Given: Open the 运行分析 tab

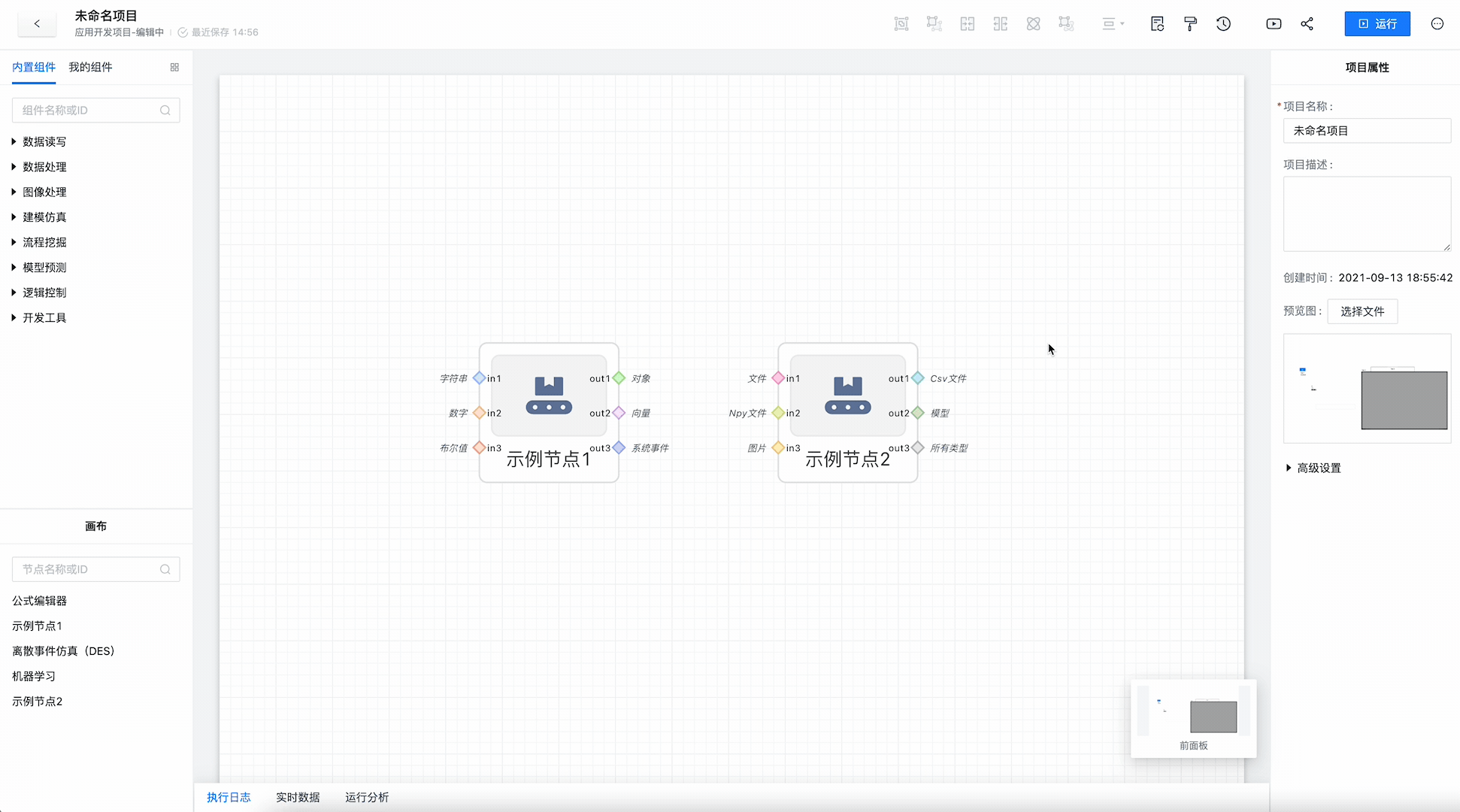Looking at the screenshot, I should click(367, 797).
